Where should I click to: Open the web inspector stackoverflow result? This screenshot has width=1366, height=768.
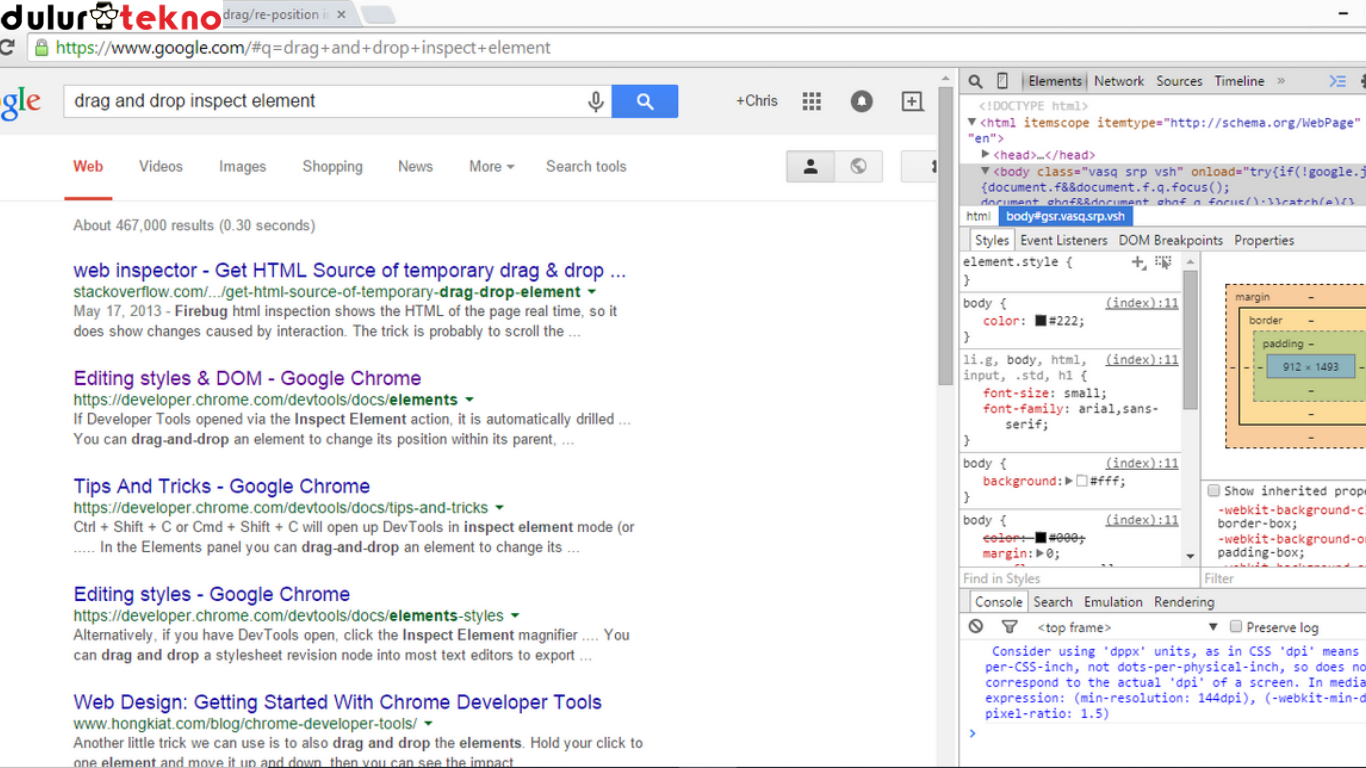350,271
